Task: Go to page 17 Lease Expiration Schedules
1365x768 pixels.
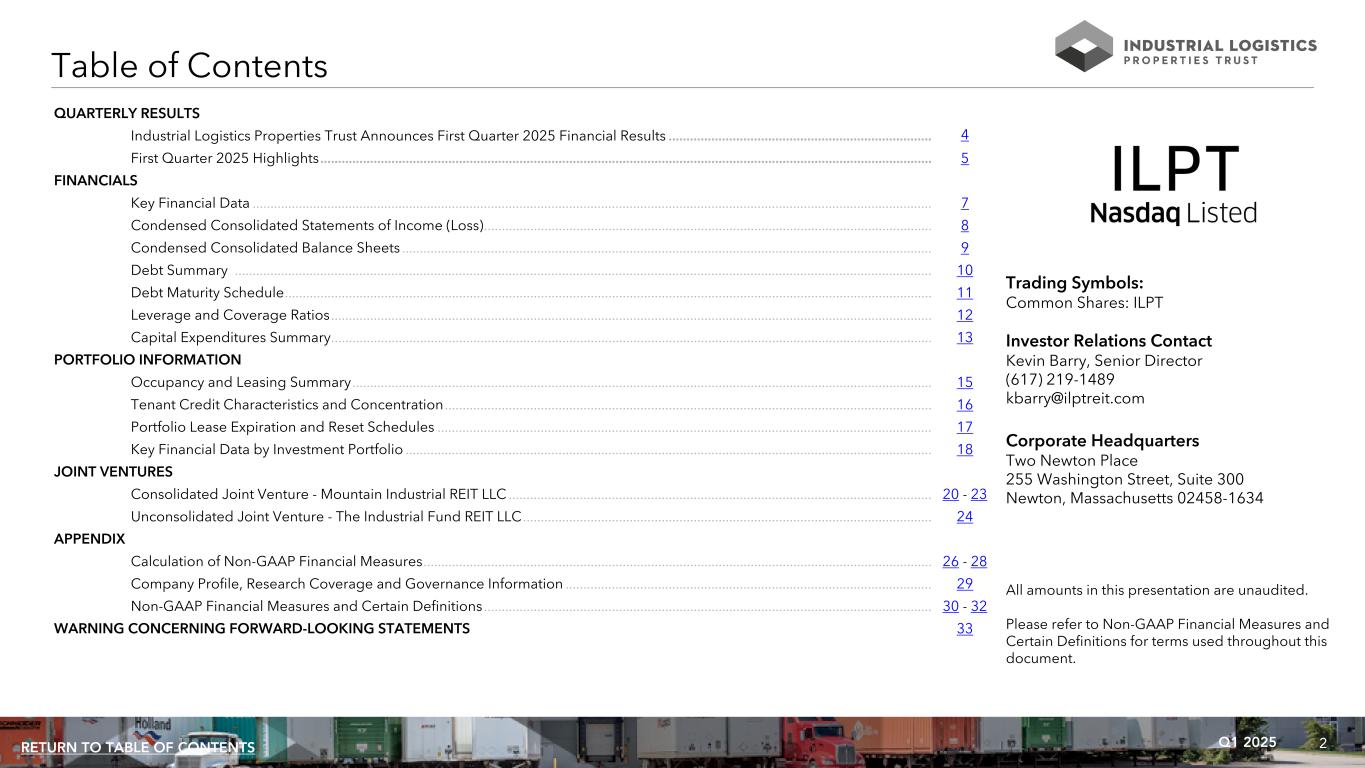Action: click(964, 427)
